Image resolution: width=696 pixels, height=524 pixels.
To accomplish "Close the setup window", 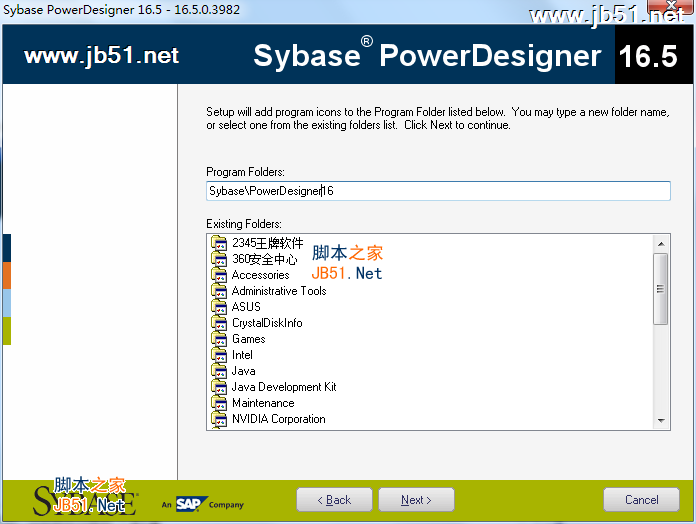I will pyautogui.click(x=671, y=5).
